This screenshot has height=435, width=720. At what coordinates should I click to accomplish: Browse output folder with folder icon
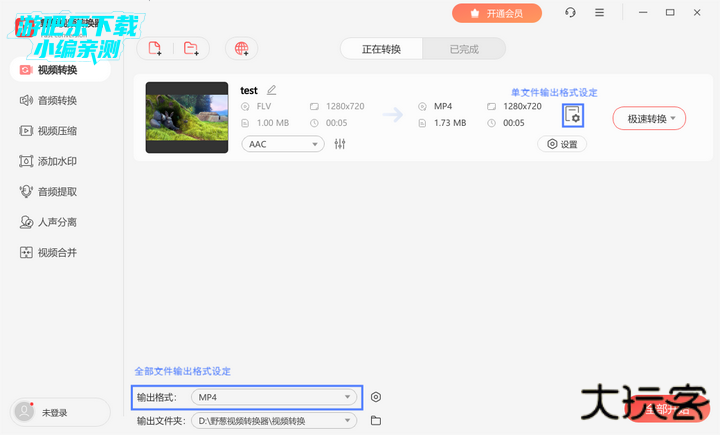[376, 421]
